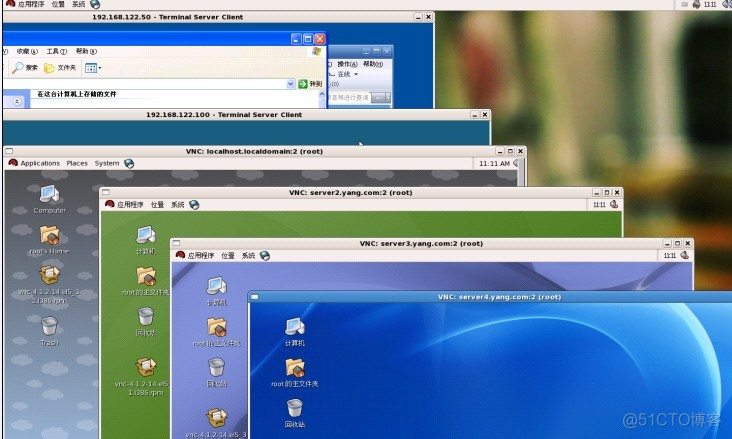732x439 pixels.
Task: Click 搜索 search icon in Windows explorer toolbar
Action: [x=24, y=68]
